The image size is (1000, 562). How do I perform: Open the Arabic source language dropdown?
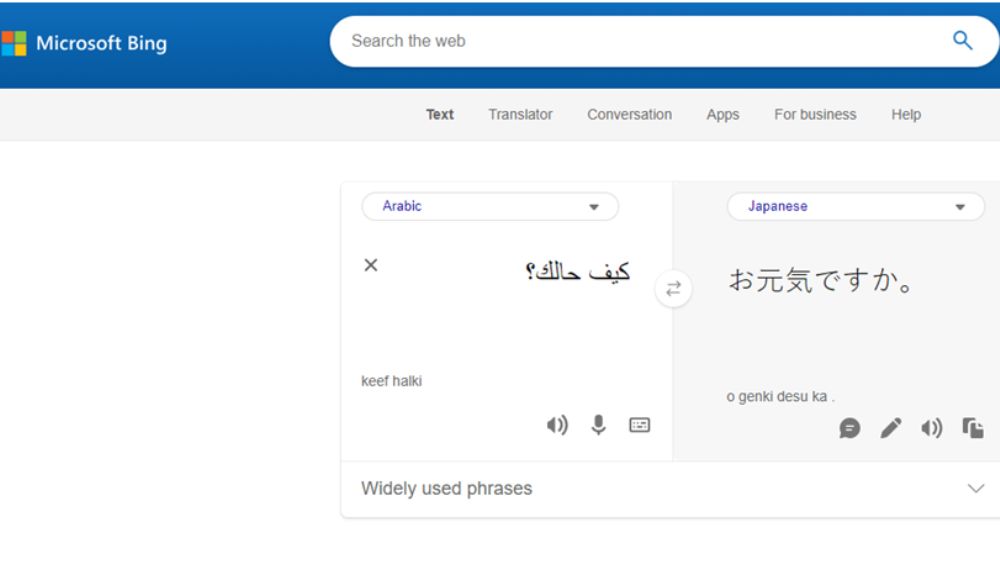pyautogui.click(x=490, y=206)
